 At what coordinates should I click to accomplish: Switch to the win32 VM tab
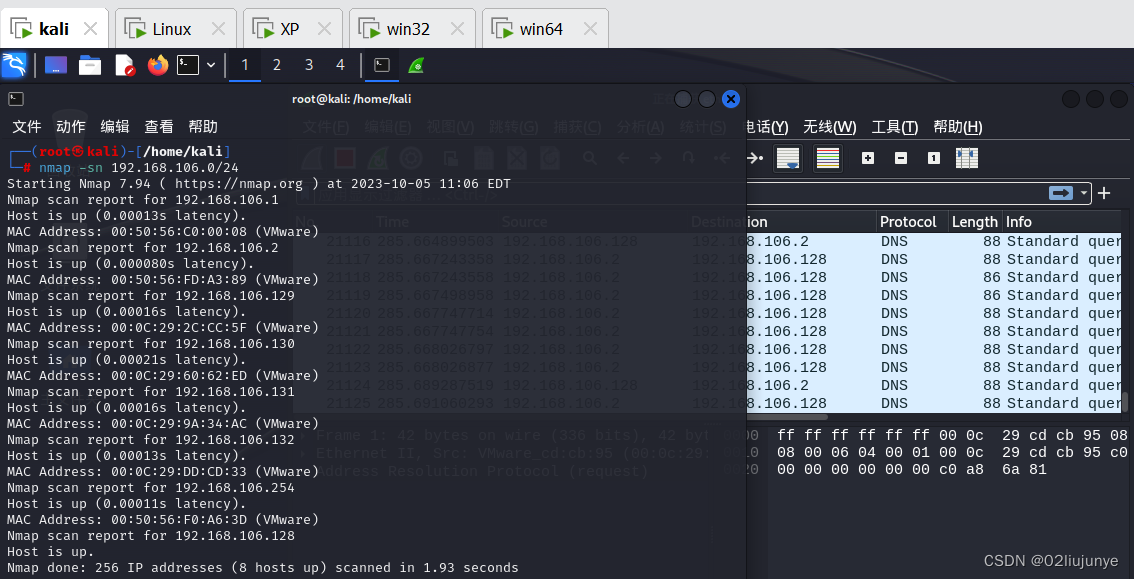coord(412,29)
